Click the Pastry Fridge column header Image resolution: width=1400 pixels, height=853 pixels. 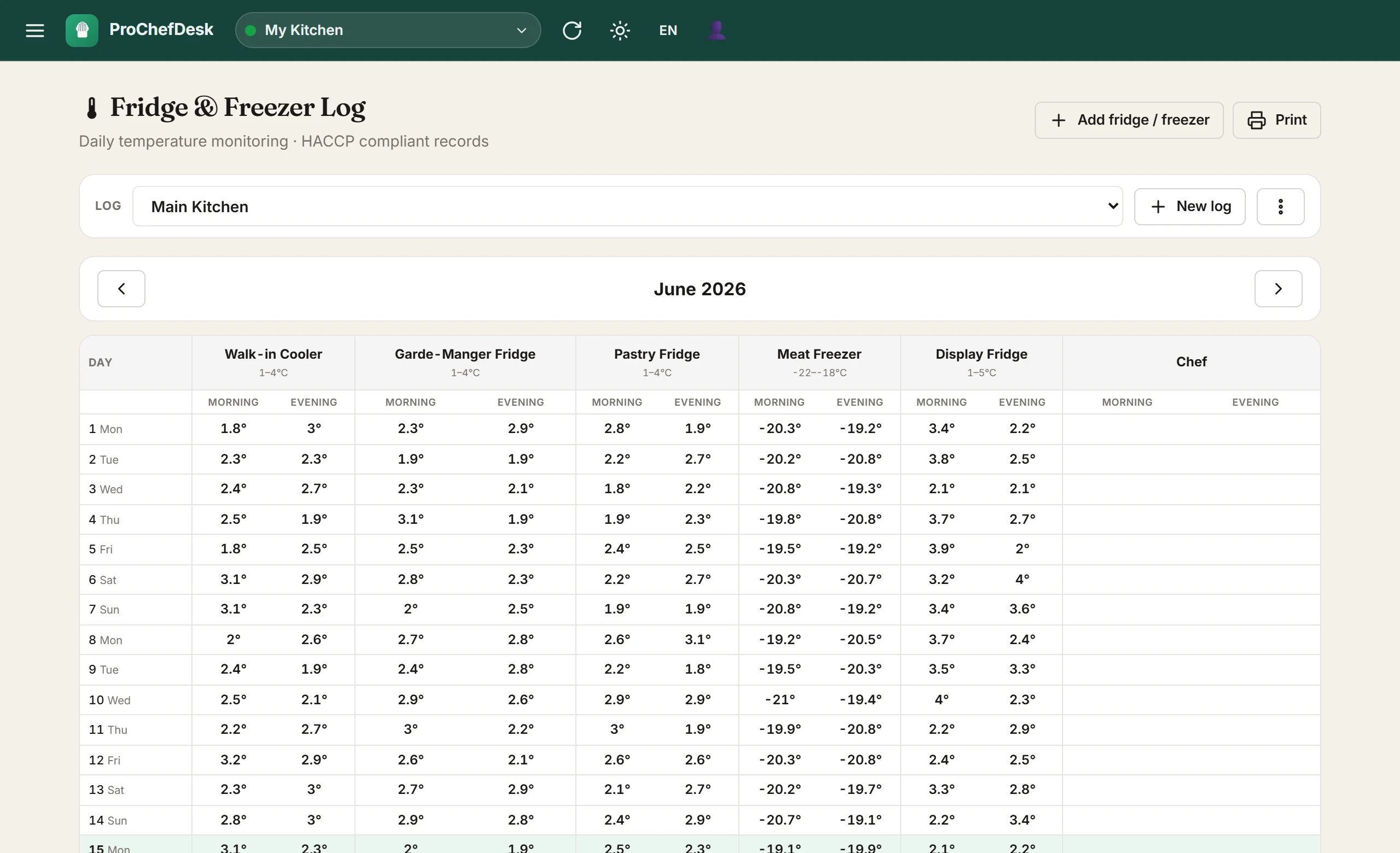(x=657, y=362)
